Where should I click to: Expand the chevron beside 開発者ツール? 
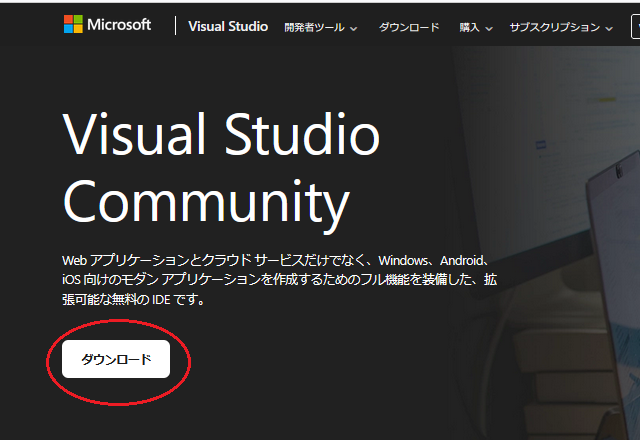click(354, 28)
